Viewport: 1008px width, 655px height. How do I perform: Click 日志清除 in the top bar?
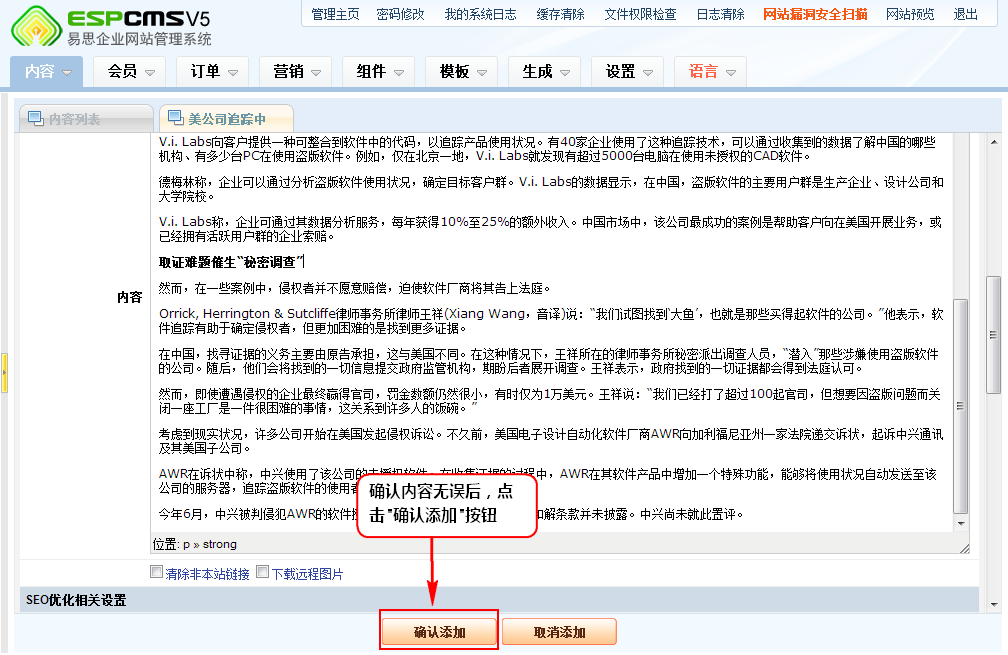(x=721, y=14)
